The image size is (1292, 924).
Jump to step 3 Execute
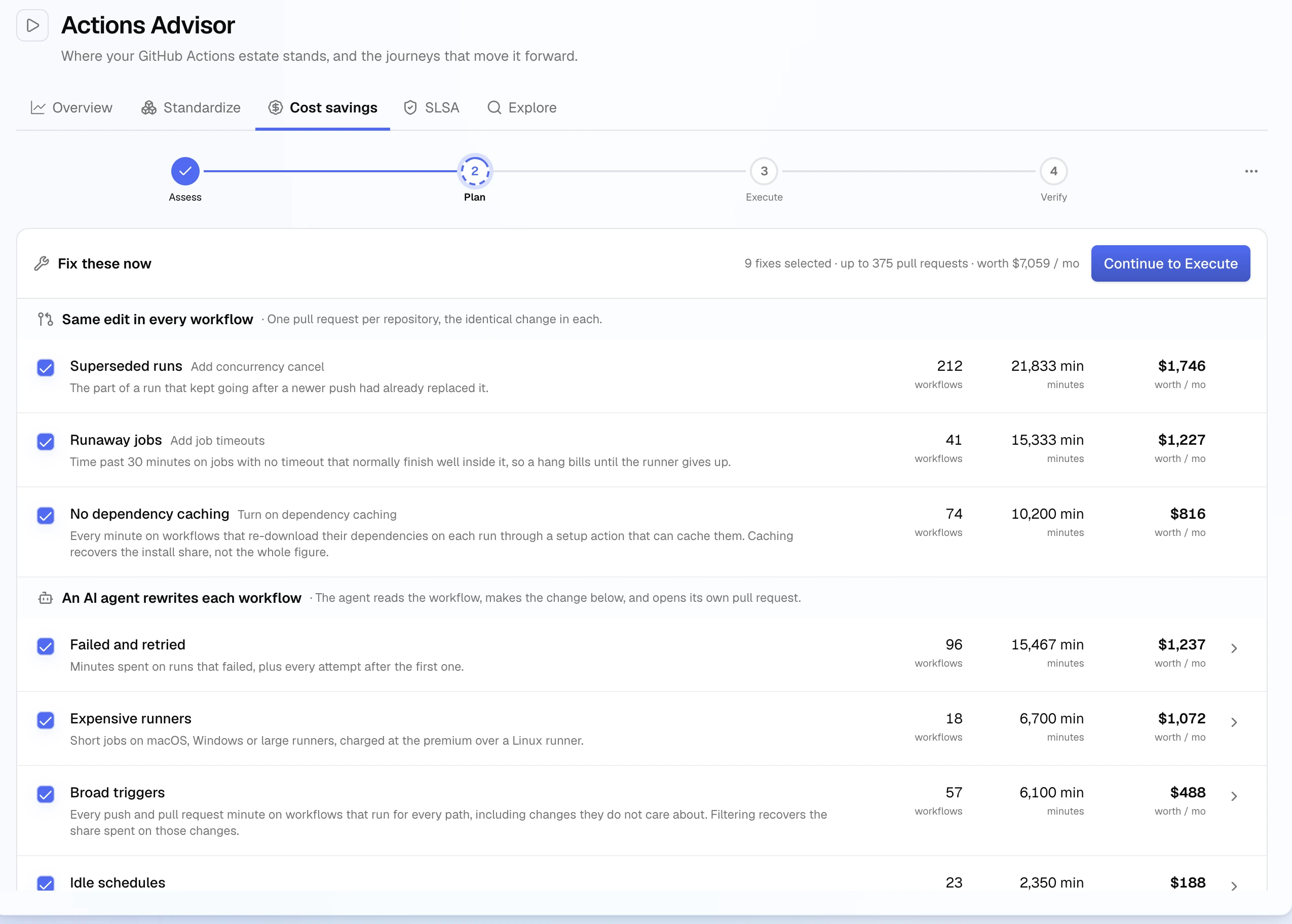(764, 171)
